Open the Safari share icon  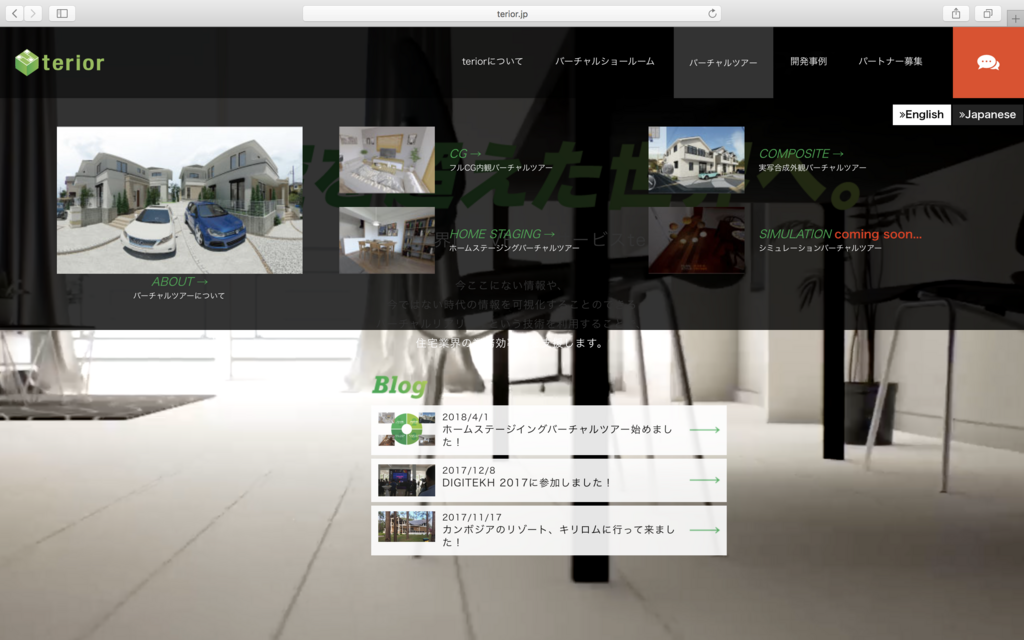955,13
